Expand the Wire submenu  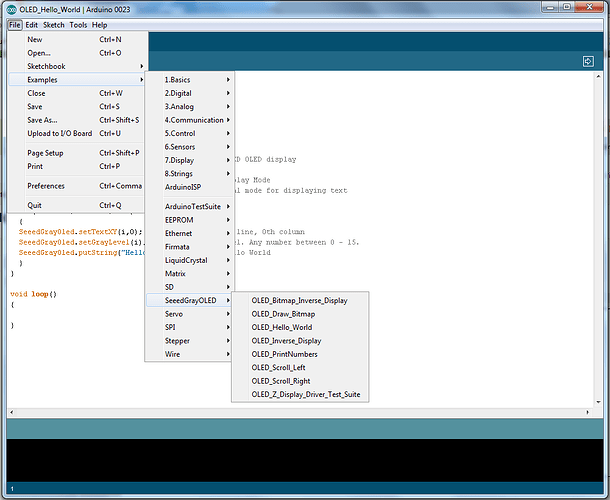189,354
